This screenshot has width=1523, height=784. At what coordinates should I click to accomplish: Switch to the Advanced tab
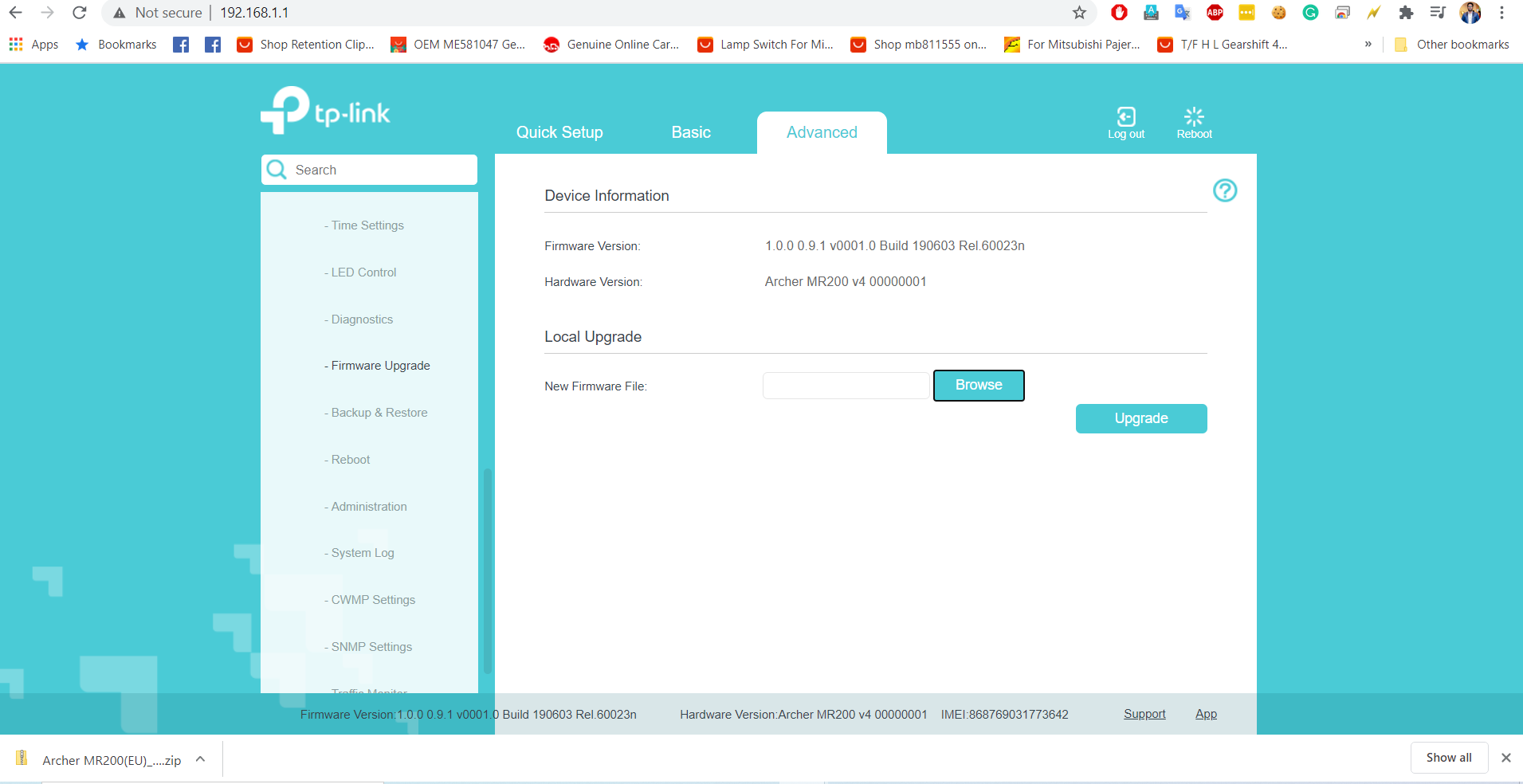(822, 132)
